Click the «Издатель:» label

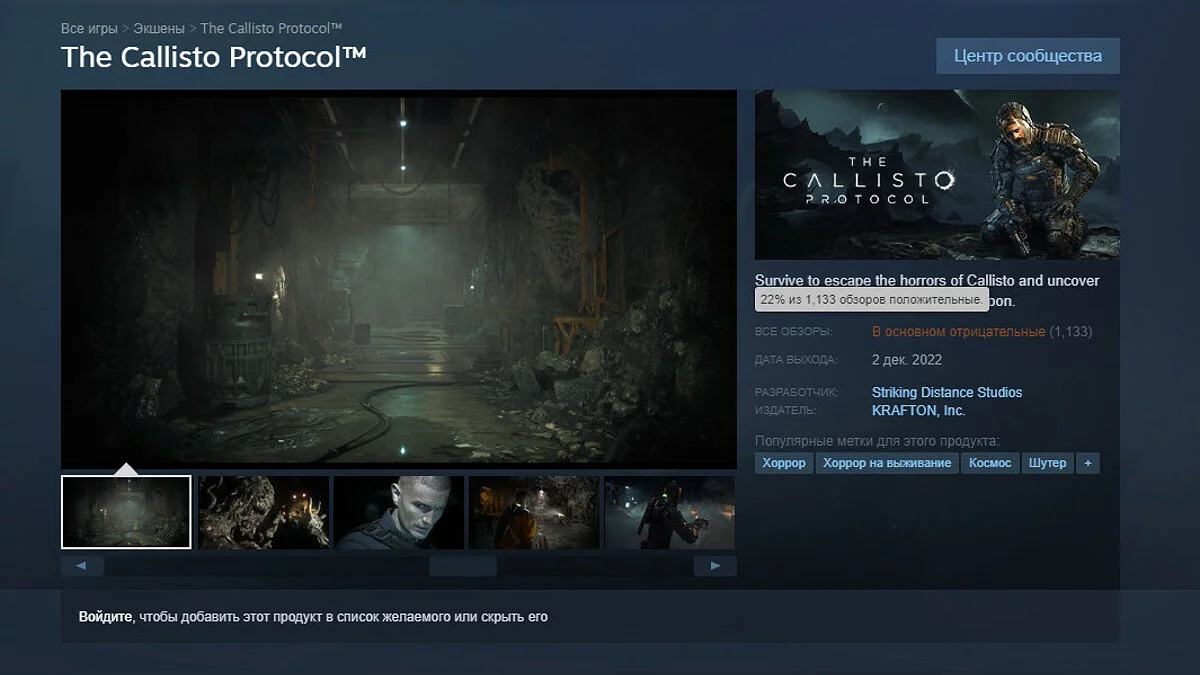pos(786,411)
